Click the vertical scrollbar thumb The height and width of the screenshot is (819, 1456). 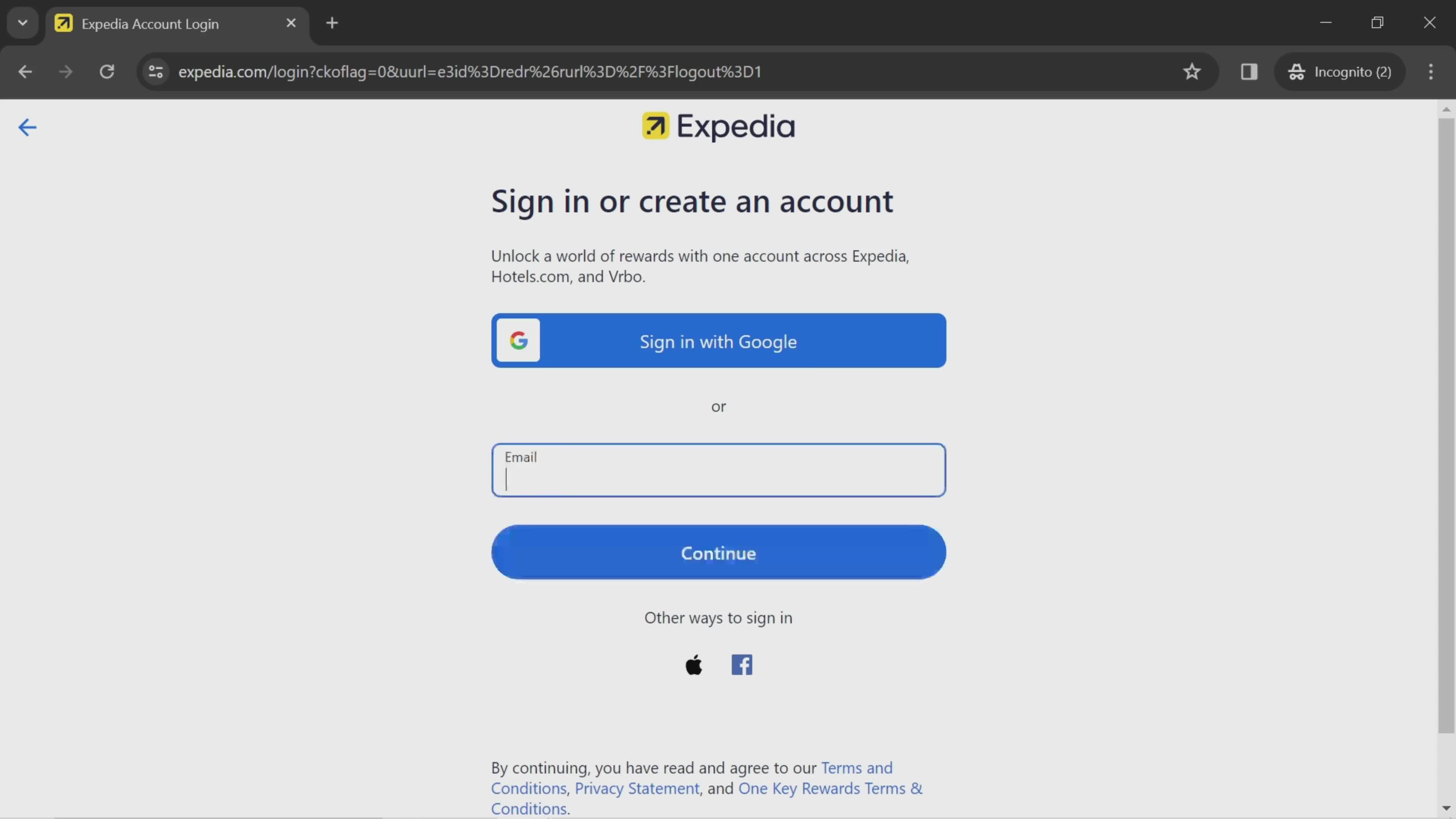[1446, 425]
